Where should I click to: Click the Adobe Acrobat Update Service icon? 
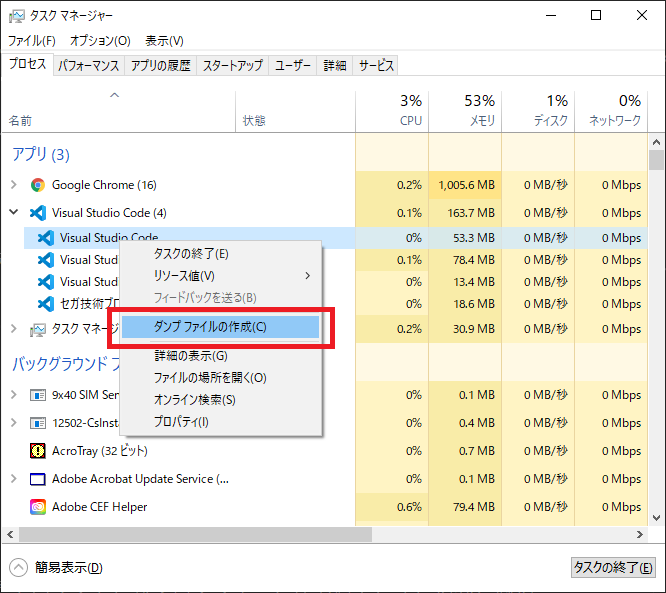pyautogui.click(x=38, y=479)
